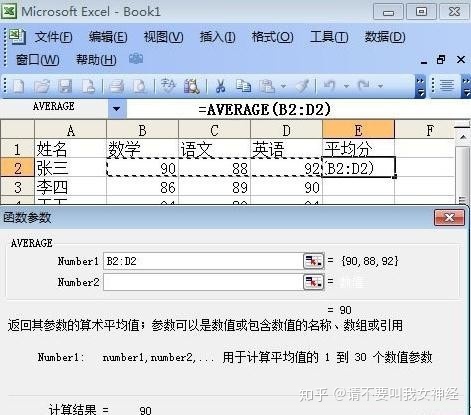Click the Save floppy disk icon
The image size is (471, 415).
[65, 86]
